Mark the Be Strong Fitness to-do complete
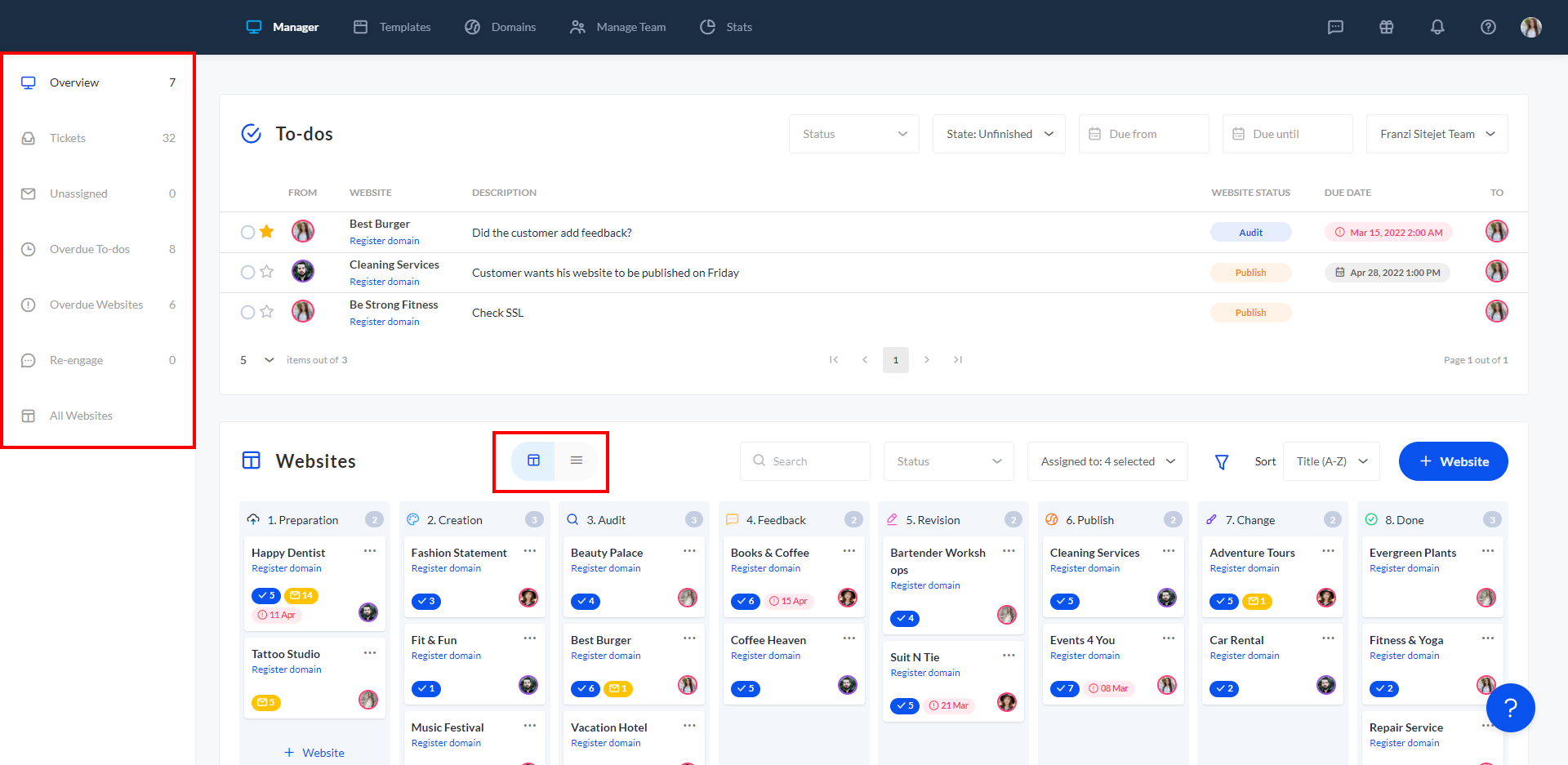Screen dimensions: 1568x765 click(247, 312)
